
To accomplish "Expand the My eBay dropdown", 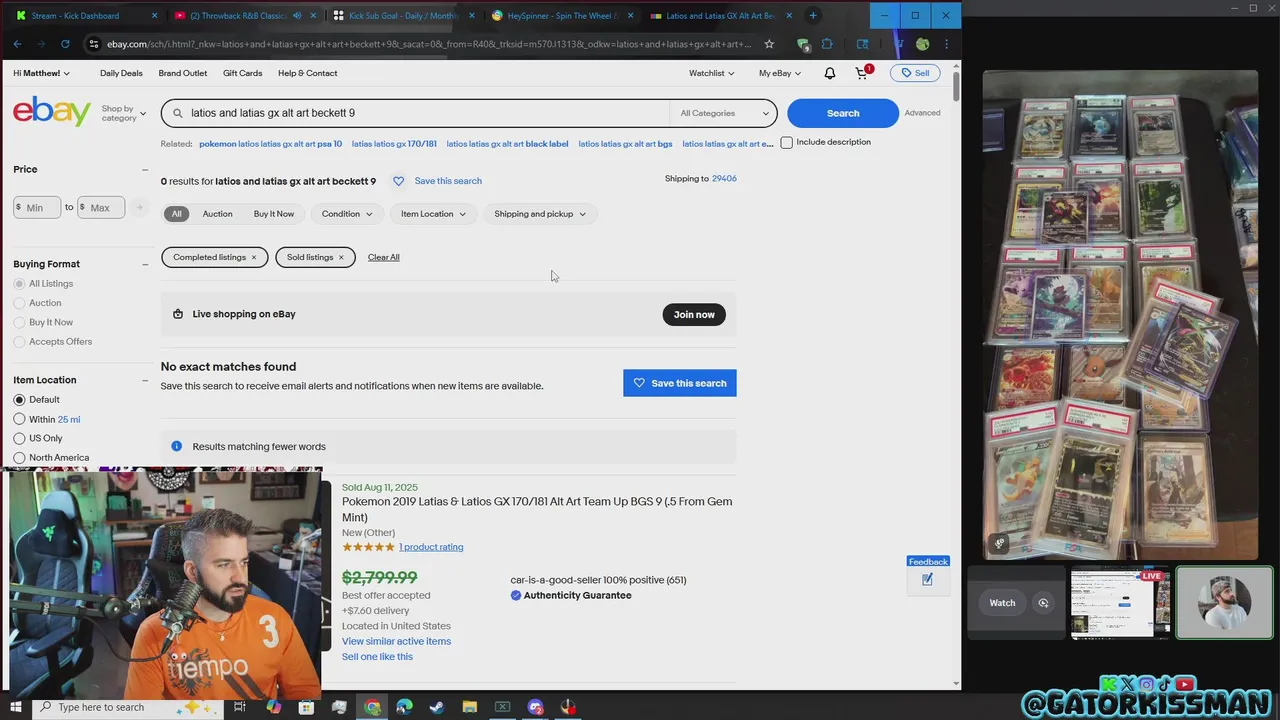I will (x=779, y=73).
